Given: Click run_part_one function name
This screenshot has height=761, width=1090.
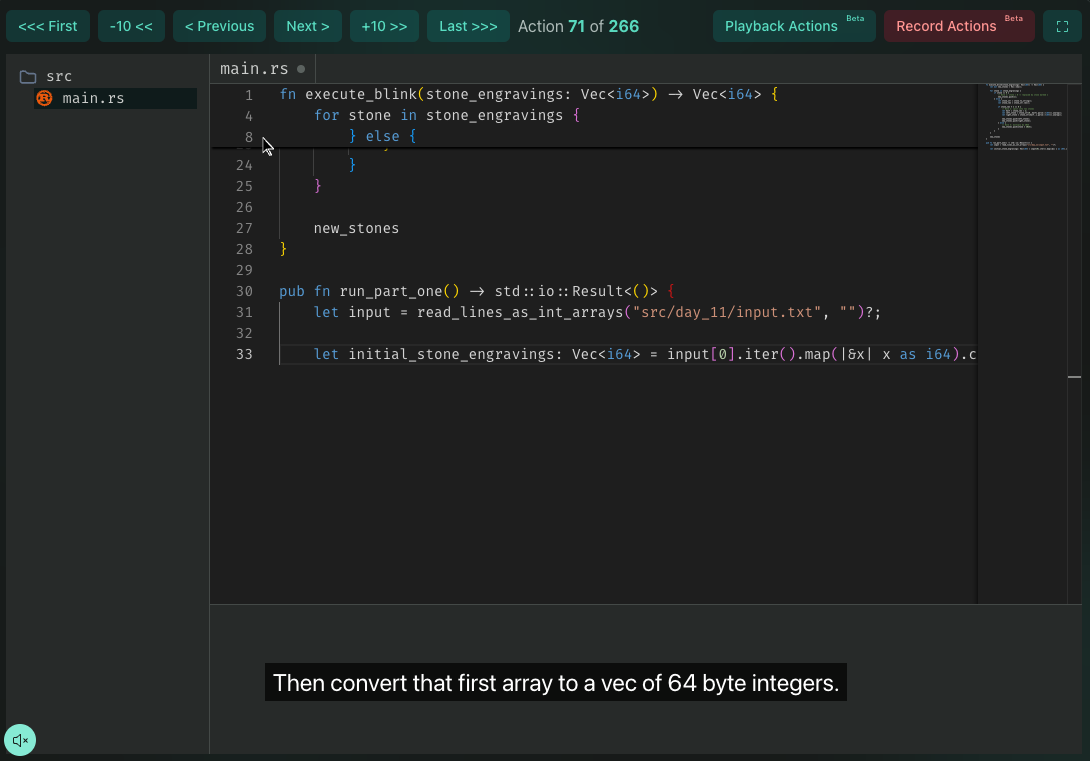Looking at the screenshot, I should [x=391, y=291].
